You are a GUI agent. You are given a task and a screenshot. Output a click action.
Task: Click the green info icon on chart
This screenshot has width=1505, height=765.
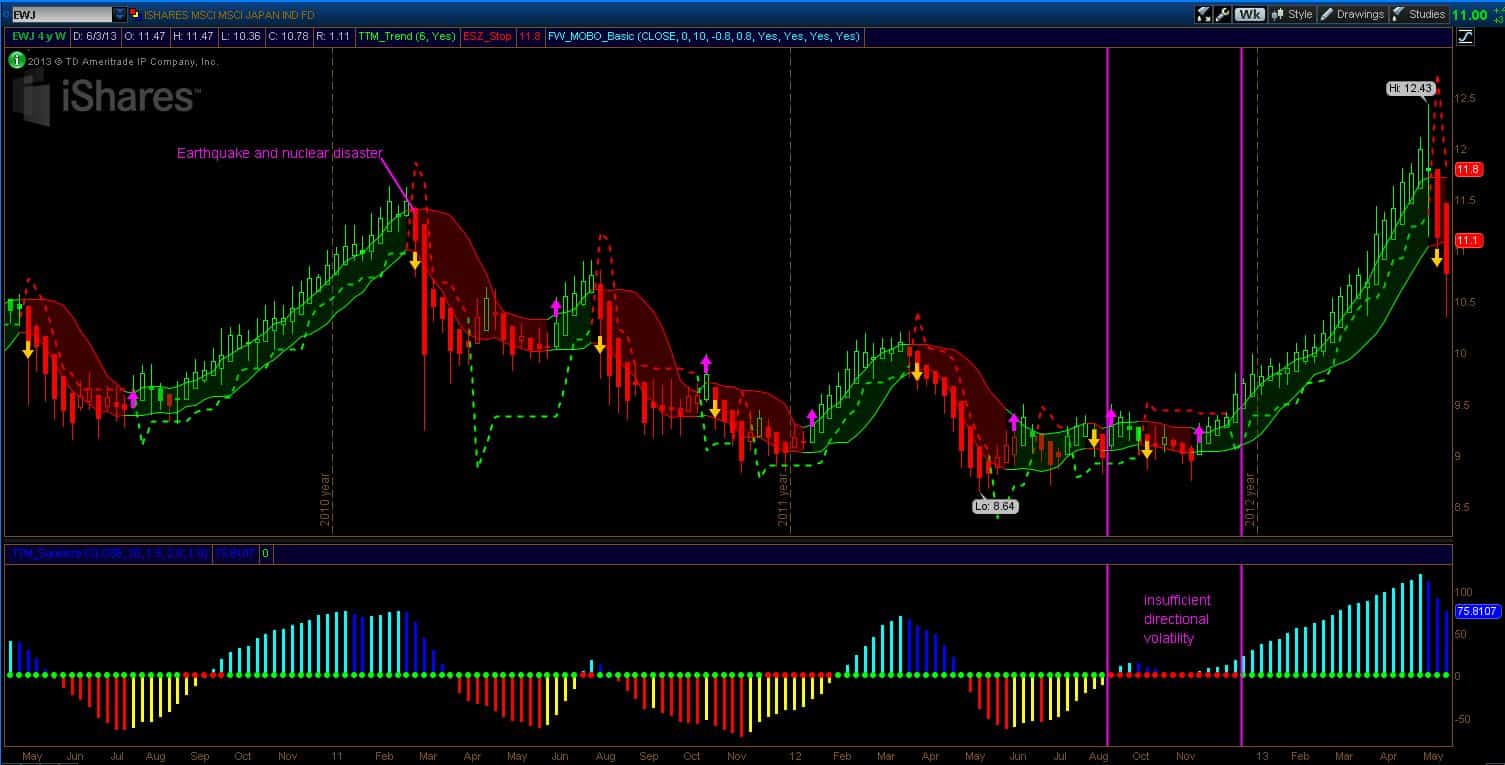[x=16, y=60]
